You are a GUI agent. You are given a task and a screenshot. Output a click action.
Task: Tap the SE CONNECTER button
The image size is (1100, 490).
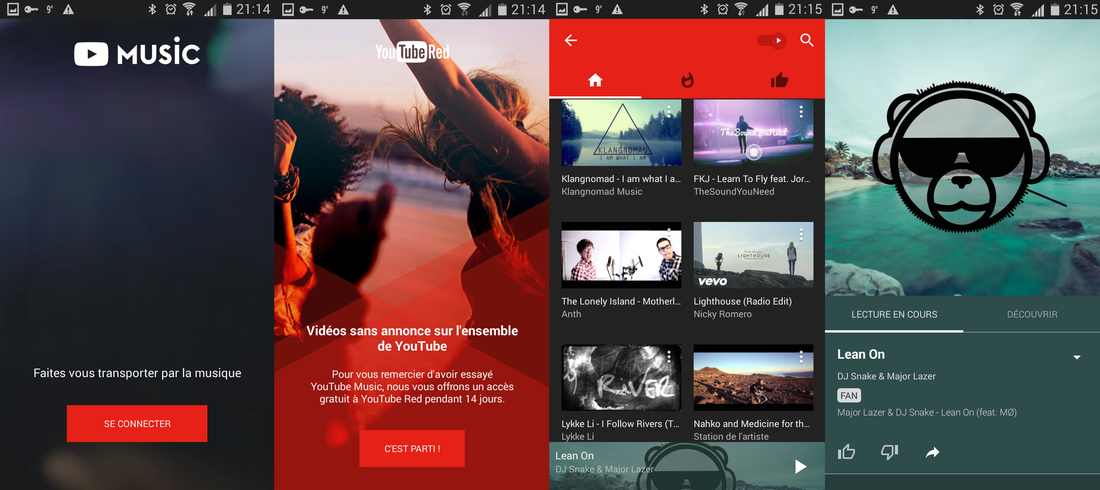click(x=137, y=423)
